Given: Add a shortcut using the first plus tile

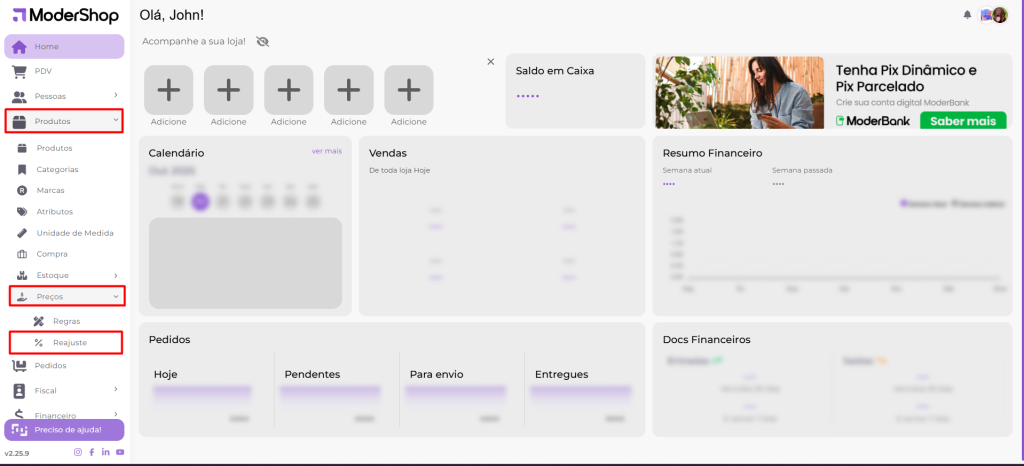Looking at the screenshot, I should pyautogui.click(x=169, y=90).
